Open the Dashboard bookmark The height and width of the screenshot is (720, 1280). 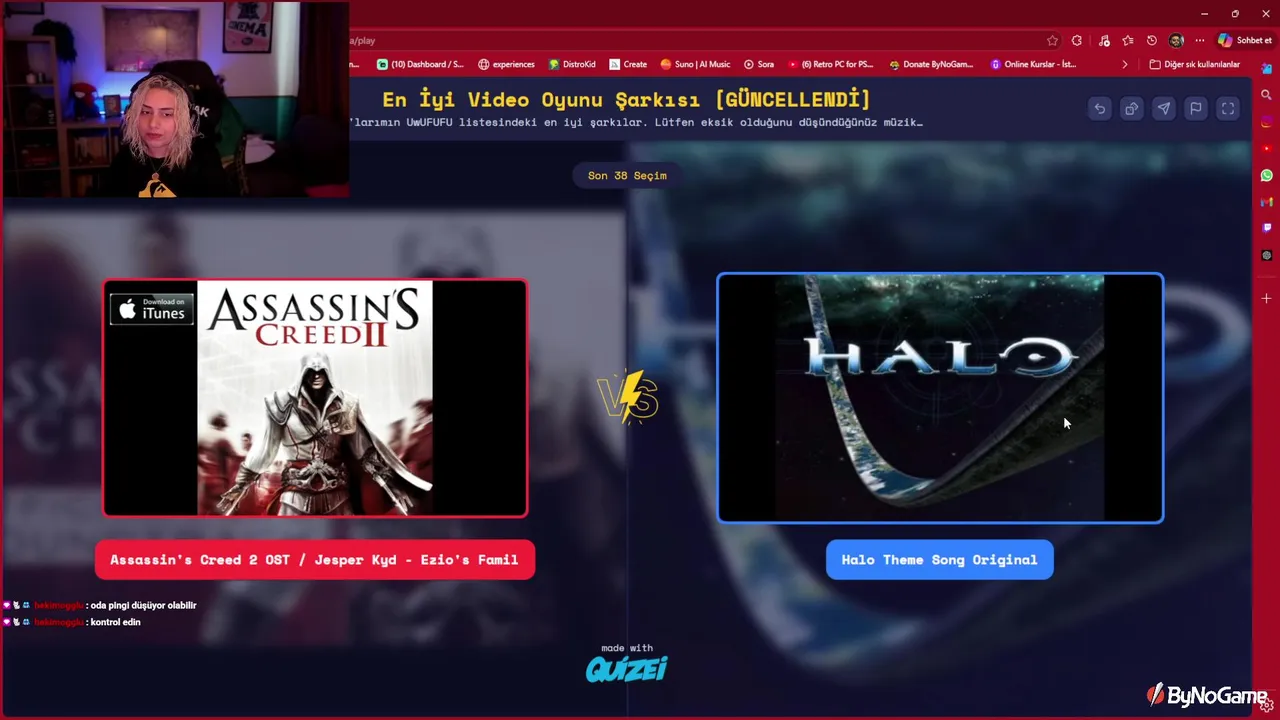pyautogui.click(x=420, y=64)
